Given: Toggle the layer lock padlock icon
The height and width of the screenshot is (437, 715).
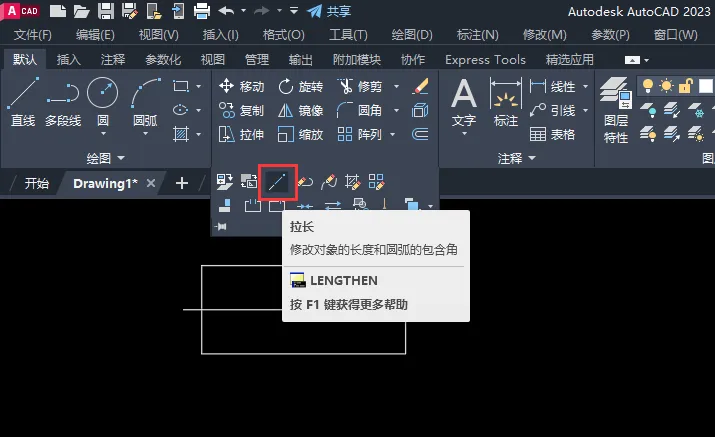Looking at the screenshot, I should click(x=685, y=85).
